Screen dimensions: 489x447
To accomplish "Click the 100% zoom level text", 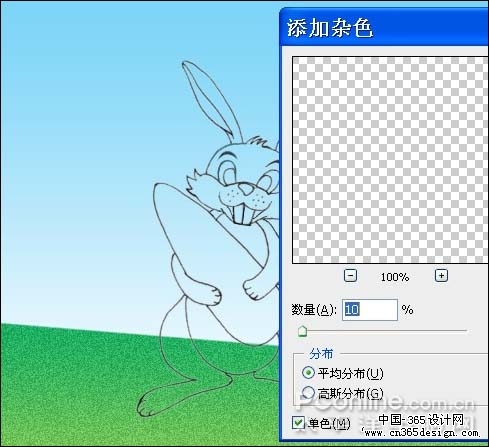I will pyautogui.click(x=395, y=277).
